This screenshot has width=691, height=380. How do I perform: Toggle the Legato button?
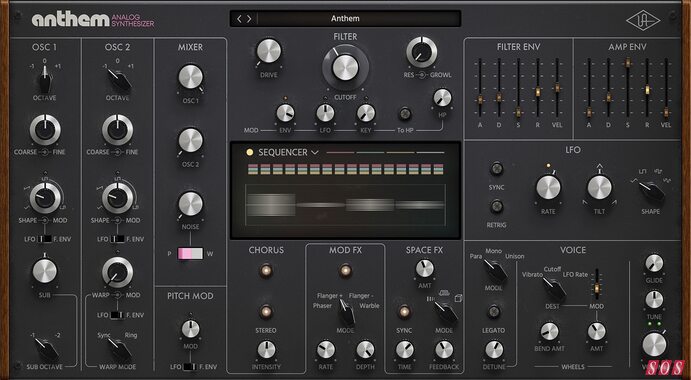point(494,312)
